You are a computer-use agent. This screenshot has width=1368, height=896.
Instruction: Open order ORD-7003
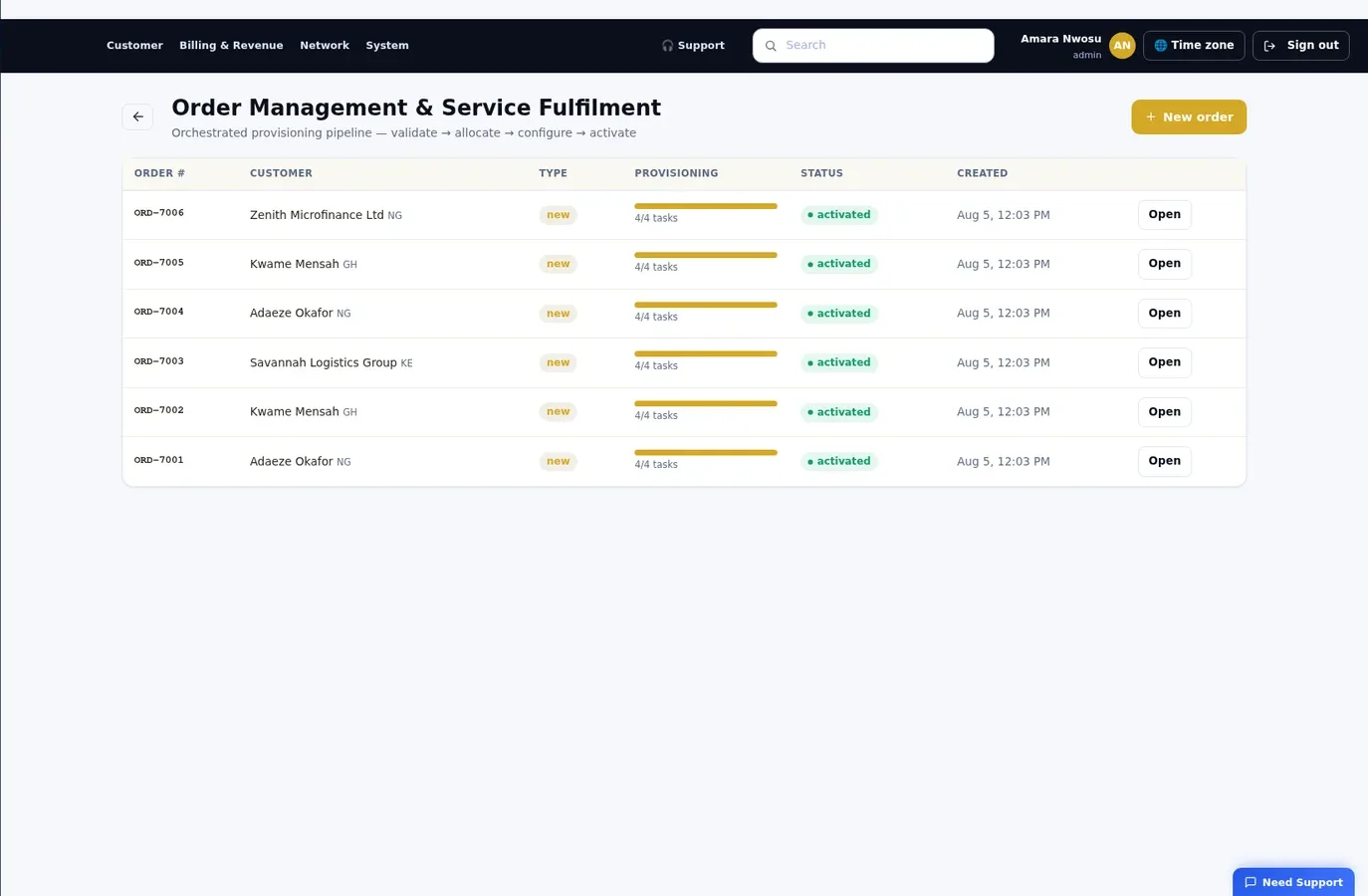pos(1165,362)
